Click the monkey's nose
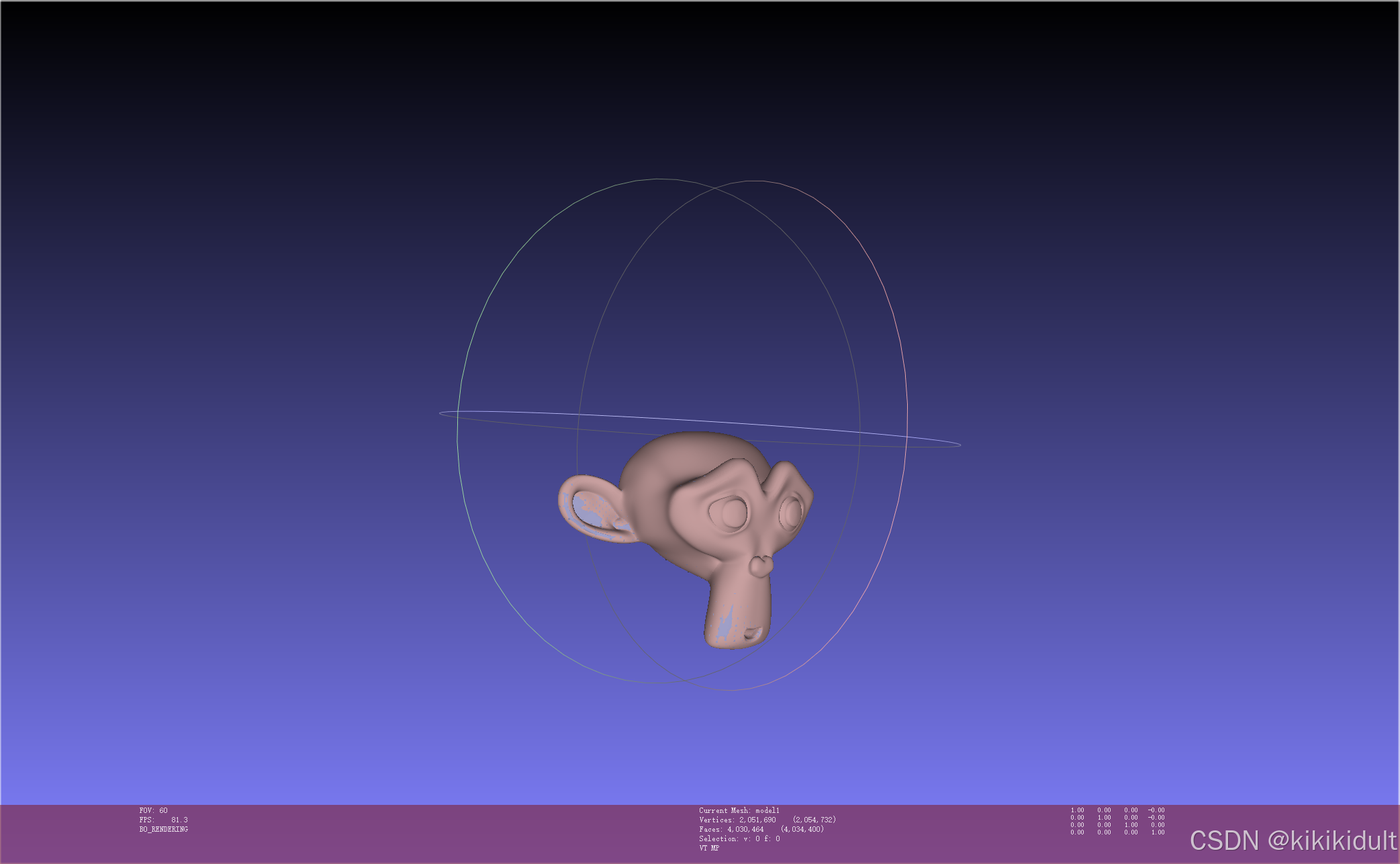This screenshot has width=1400, height=864. pos(760,566)
